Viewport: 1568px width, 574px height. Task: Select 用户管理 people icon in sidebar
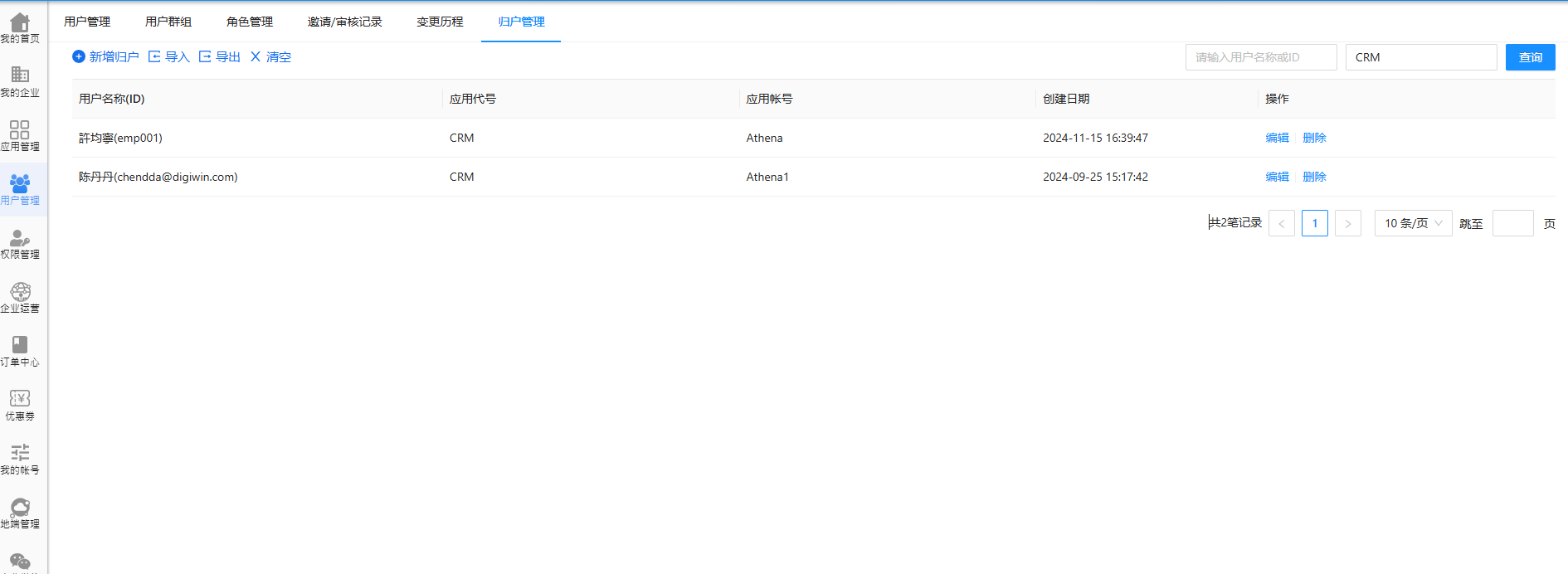20,182
